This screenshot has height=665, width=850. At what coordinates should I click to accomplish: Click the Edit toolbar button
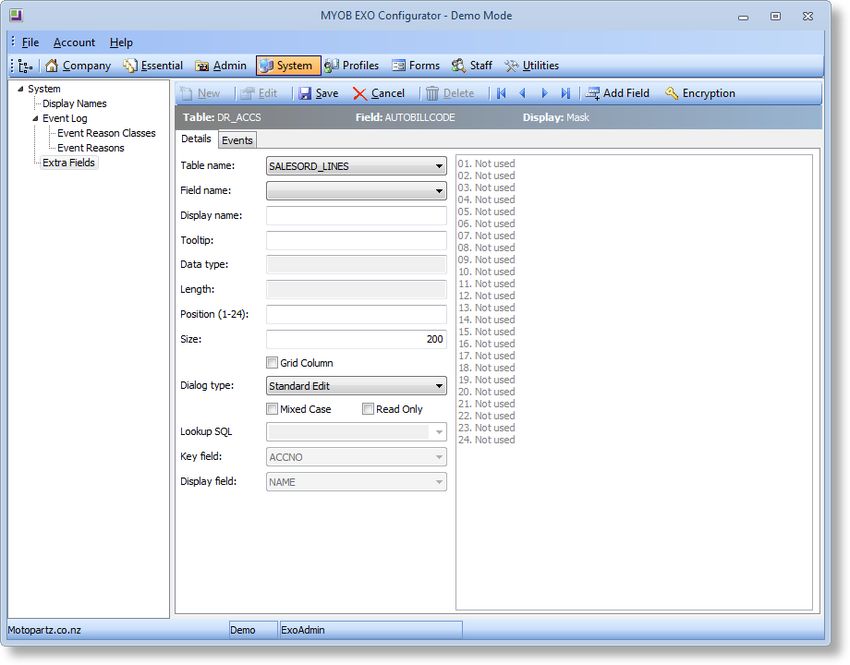click(x=259, y=93)
